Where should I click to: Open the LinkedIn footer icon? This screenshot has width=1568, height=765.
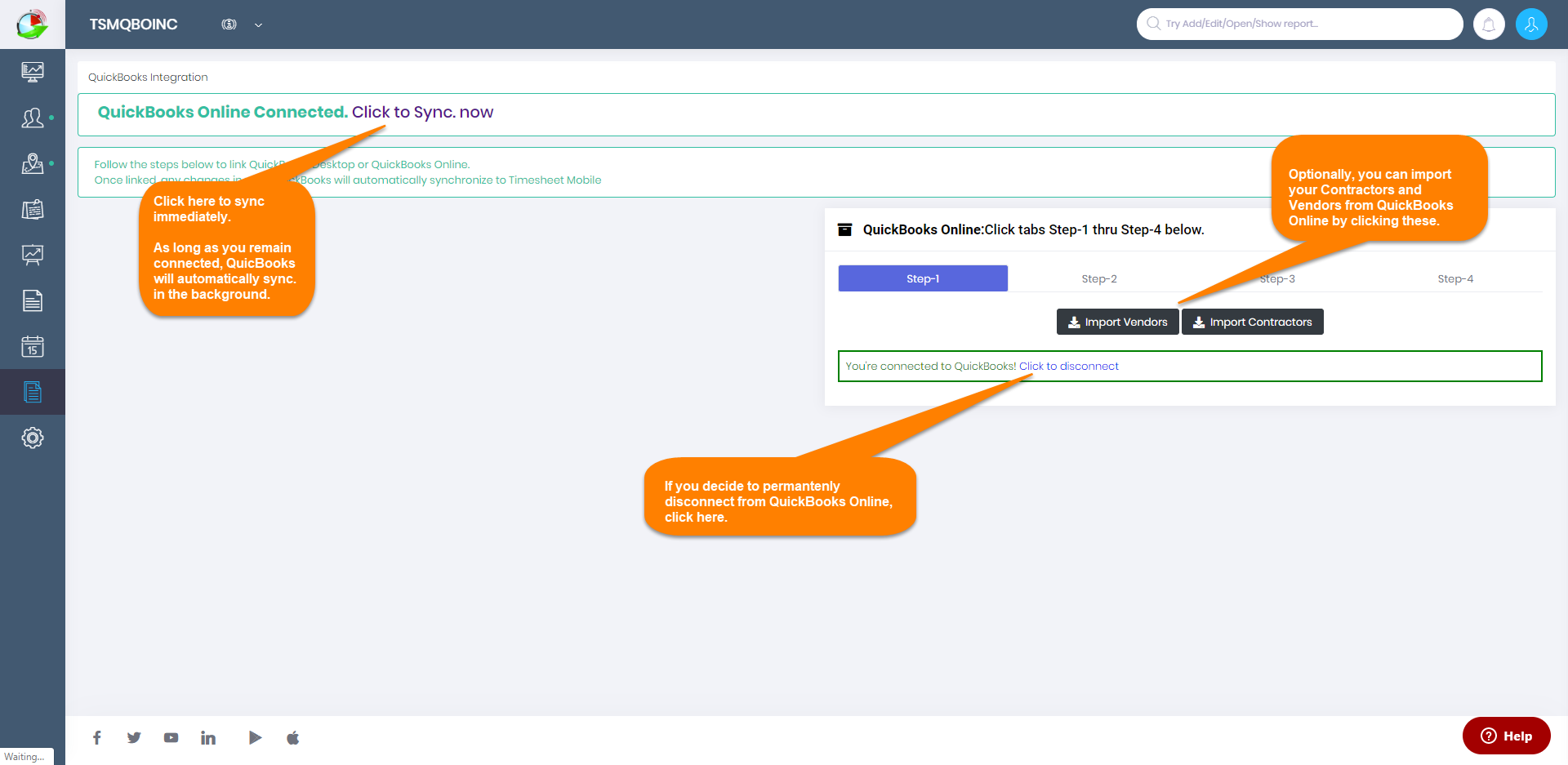208,738
